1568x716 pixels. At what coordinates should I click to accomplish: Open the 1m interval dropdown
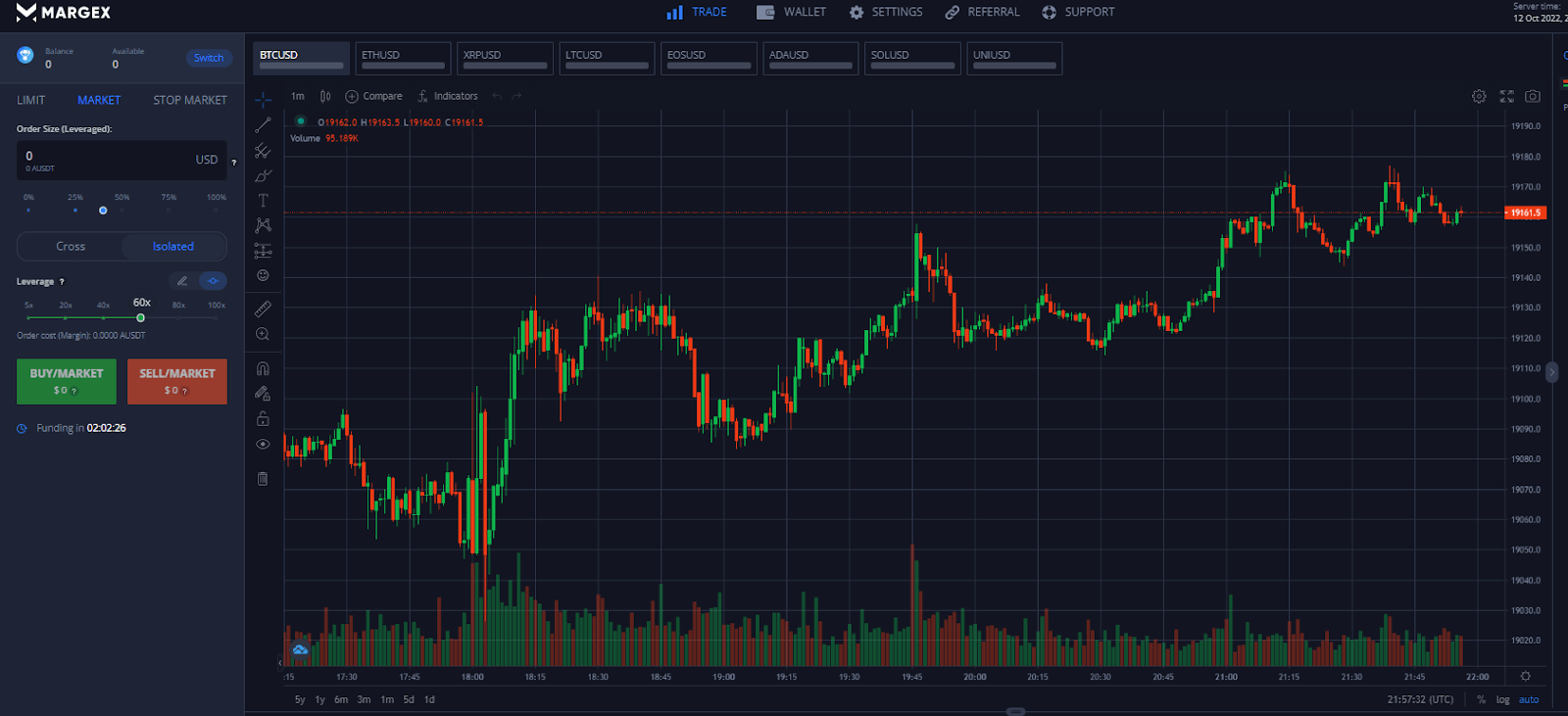(x=298, y=96)
